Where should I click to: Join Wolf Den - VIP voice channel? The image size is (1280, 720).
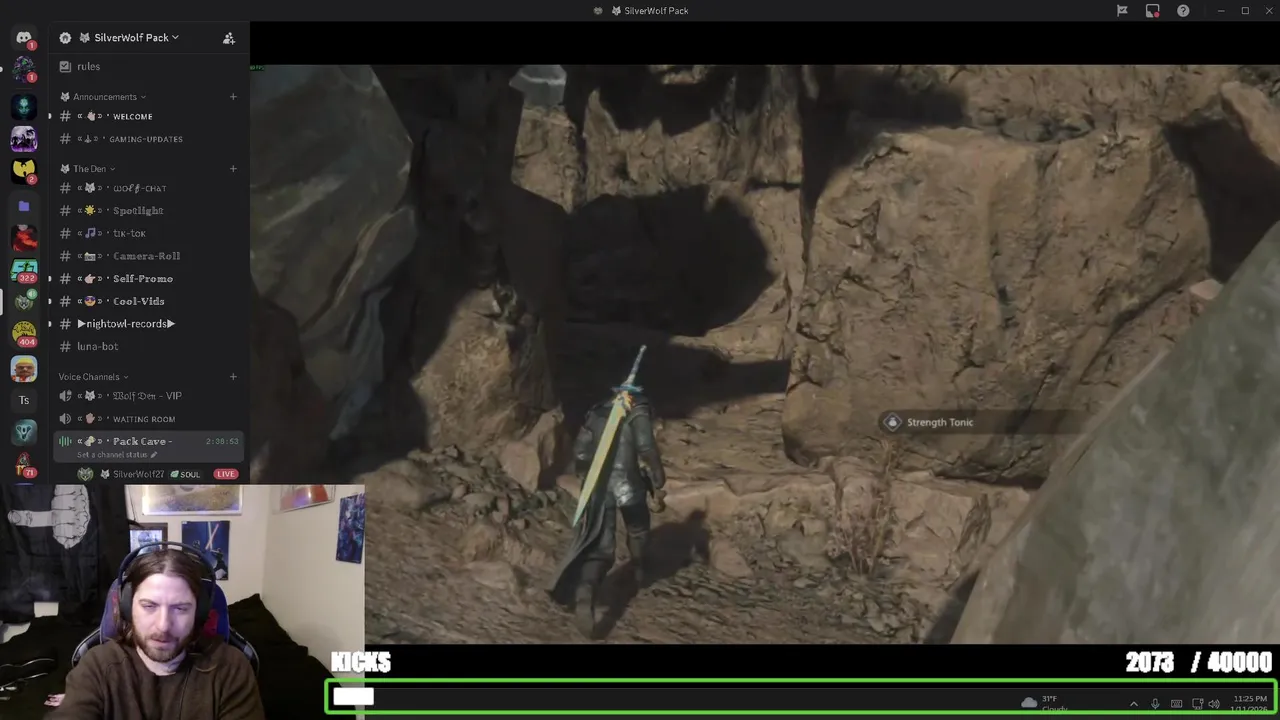click(147, 396)
